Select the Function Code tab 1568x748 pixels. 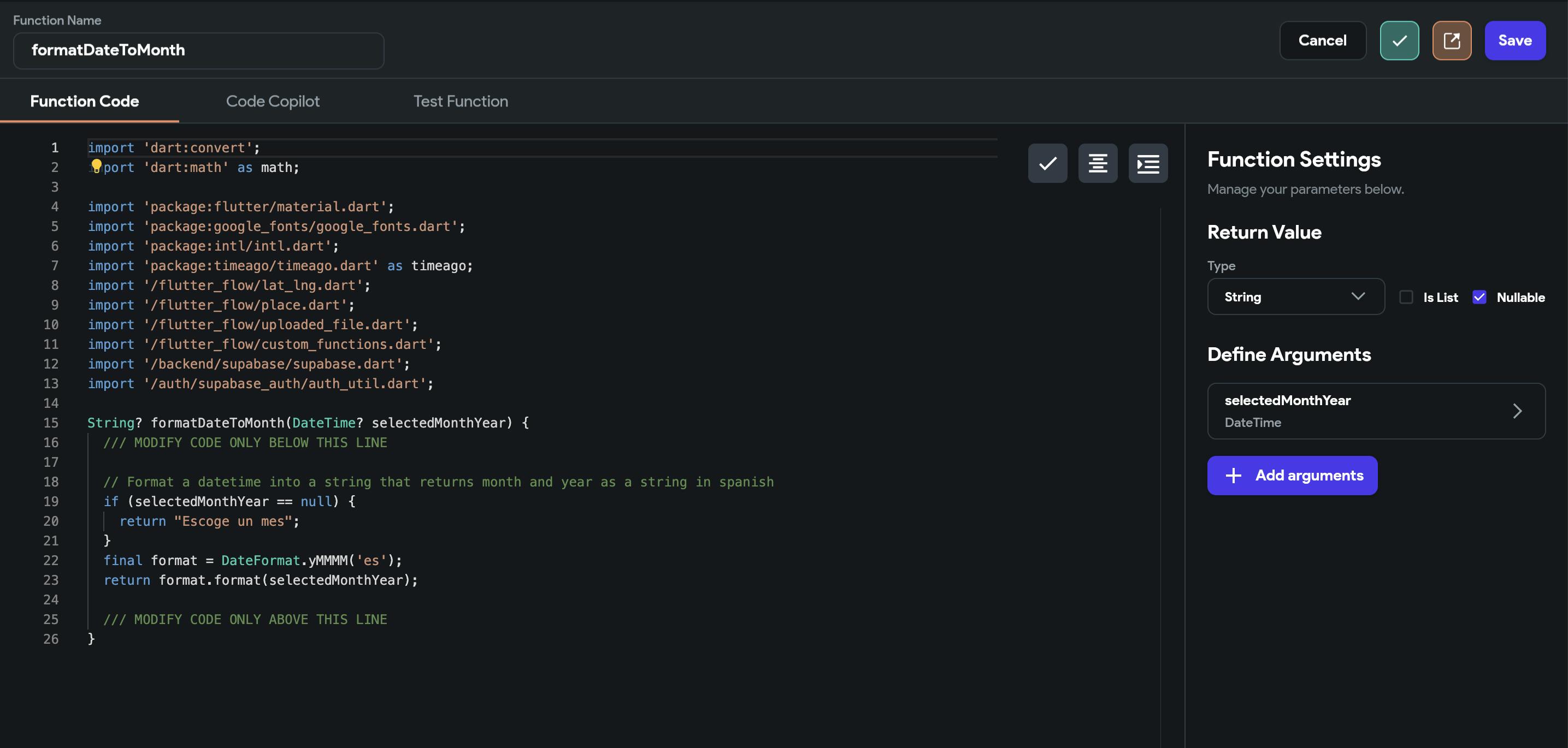[x=85, y=101]
